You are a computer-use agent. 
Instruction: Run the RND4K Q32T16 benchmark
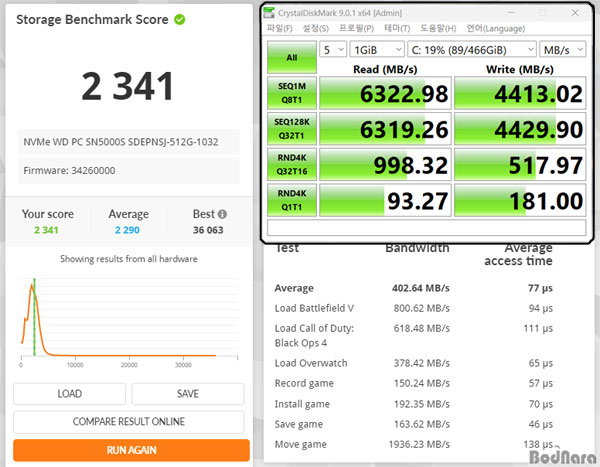coord(291,163)
